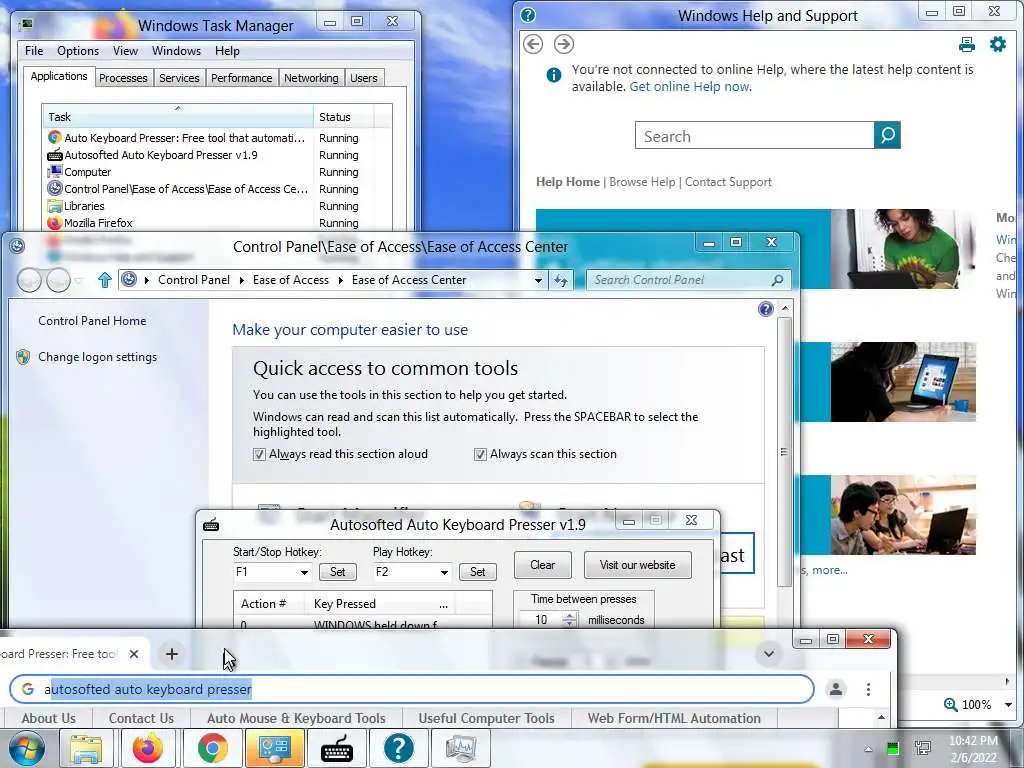Click the Help search magnifier button
1024x768 pixels.
(x=887, y=135)
